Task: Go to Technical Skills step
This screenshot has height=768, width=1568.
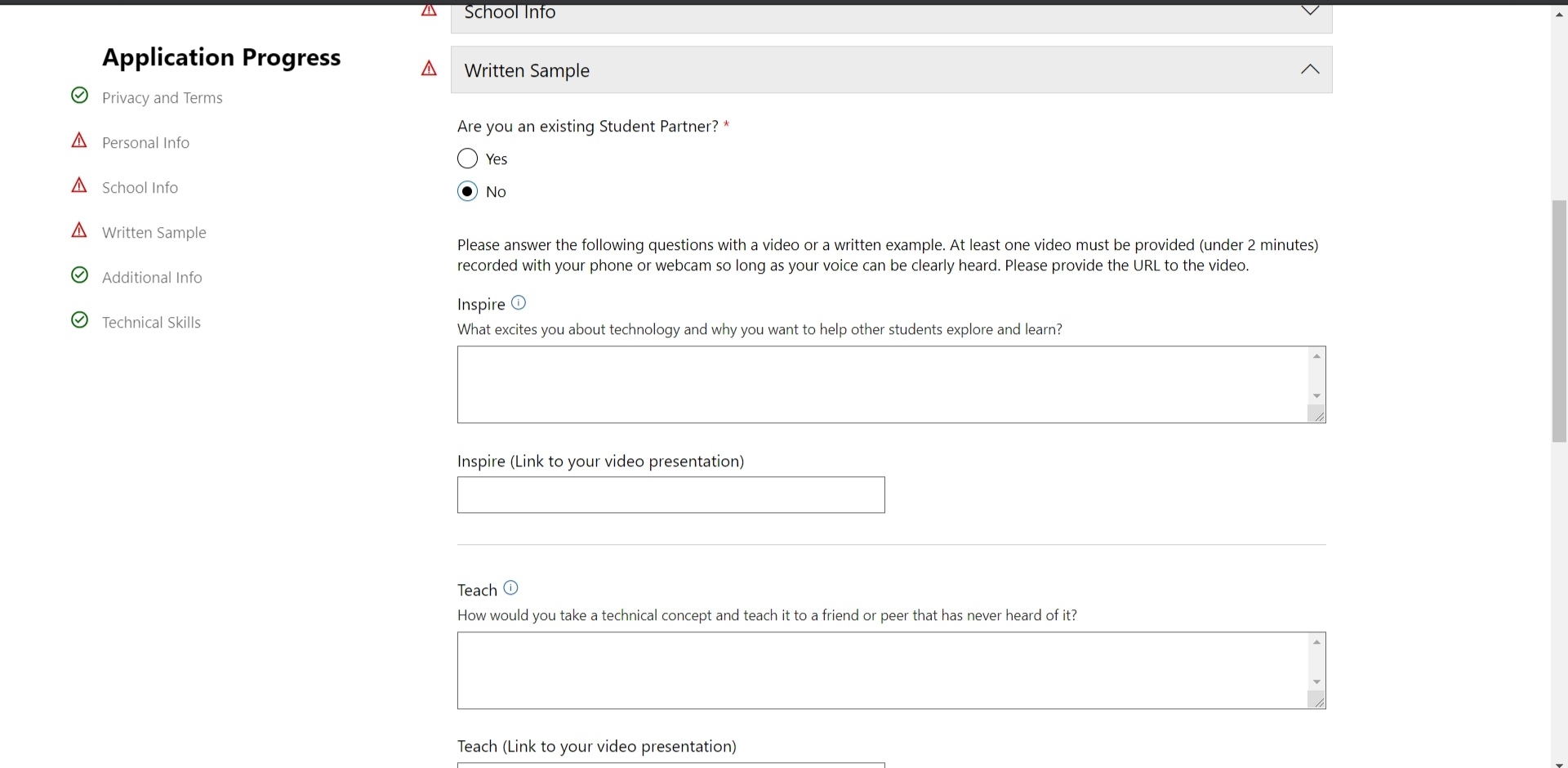Action: [x=151, y=323]
